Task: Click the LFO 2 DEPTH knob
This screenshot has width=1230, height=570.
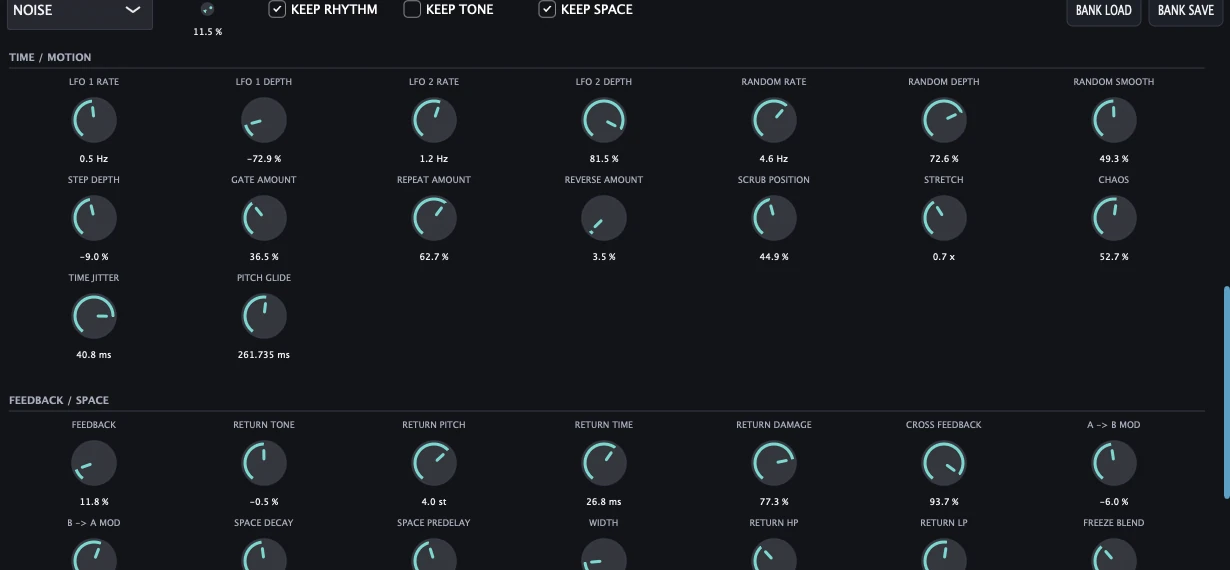Action: click(x=604, y=120)
